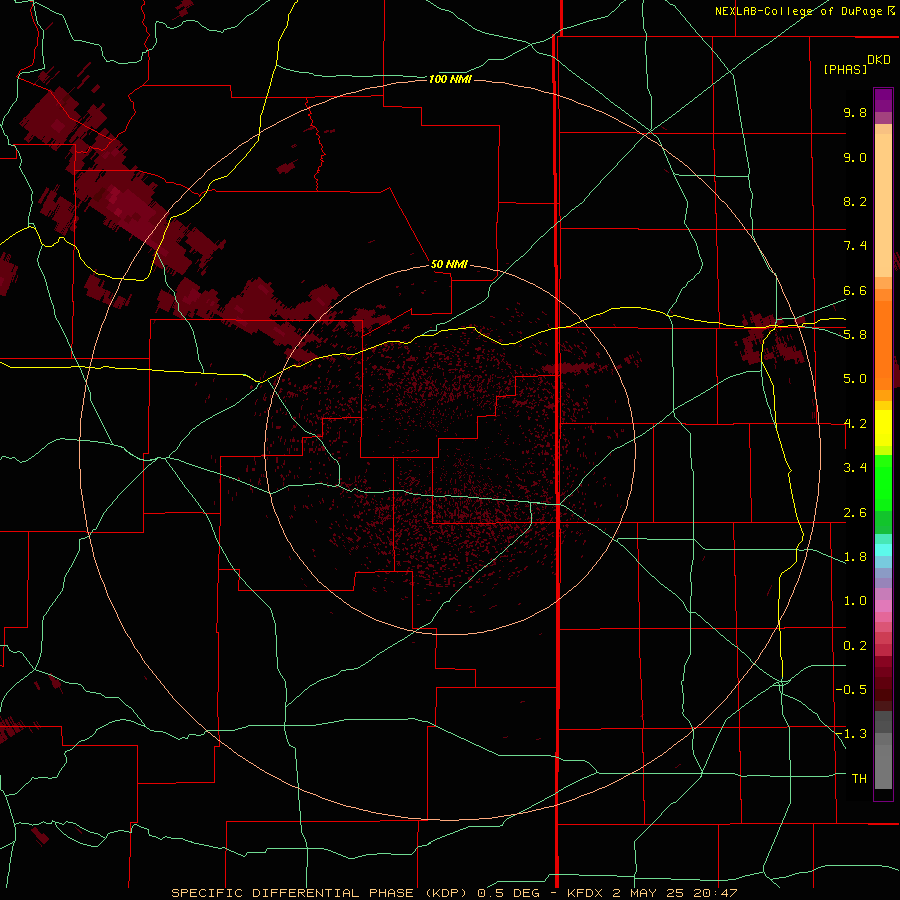The height and width of the screenshot is (900, 900).
Task: Click the "20:47" timestamp in the footer
Action: pos(714,893)
